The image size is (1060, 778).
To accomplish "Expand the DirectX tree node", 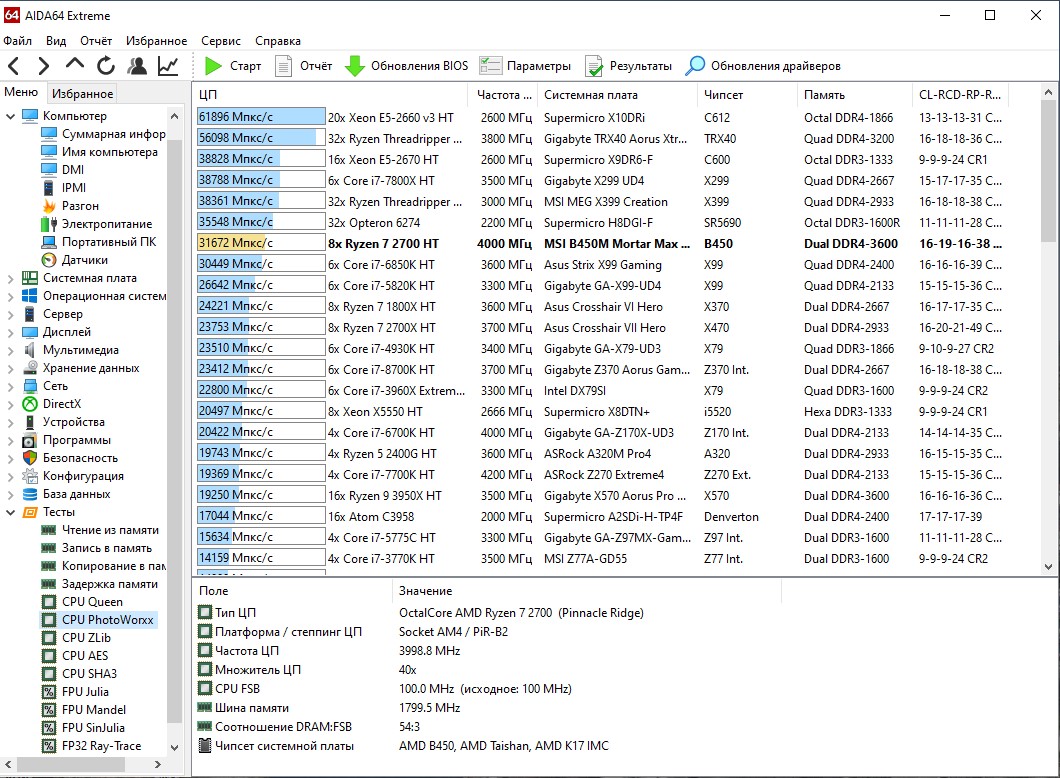I will tap(10, 404).
